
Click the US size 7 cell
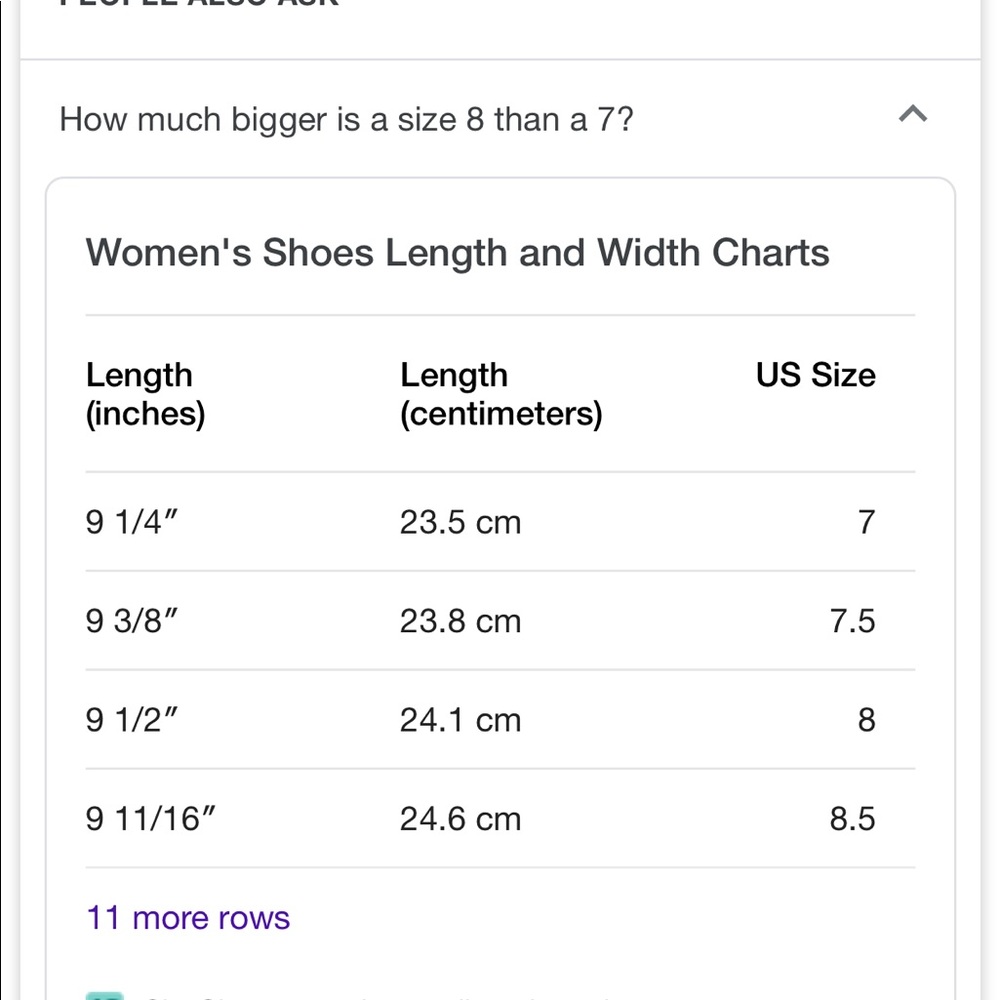click(866, 522)
